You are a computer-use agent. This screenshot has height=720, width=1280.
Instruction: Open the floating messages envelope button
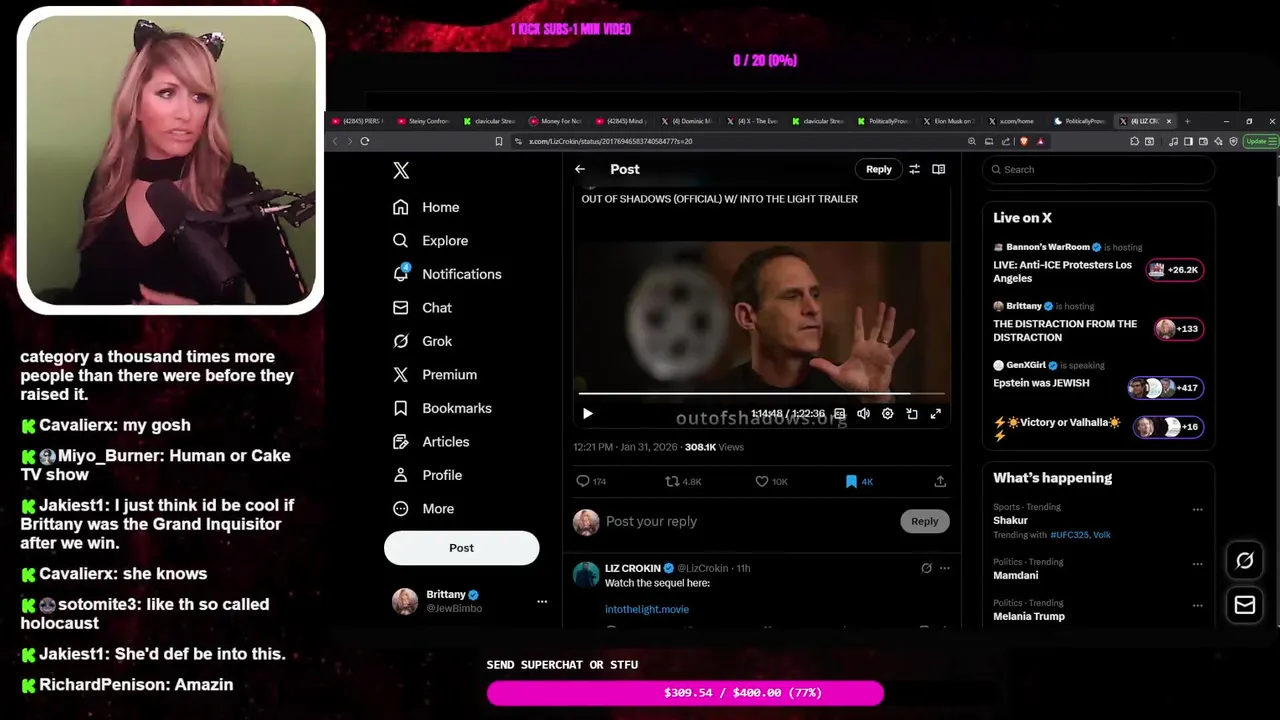[x=1245, y=605]
